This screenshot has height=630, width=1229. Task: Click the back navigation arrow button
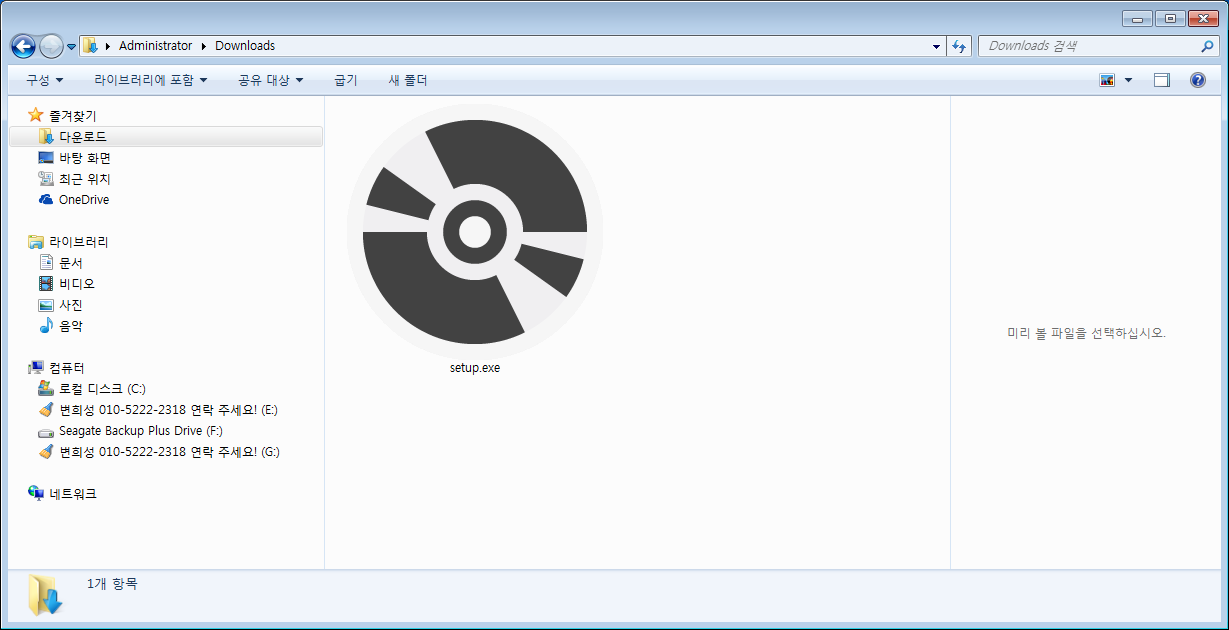[23, 46]
